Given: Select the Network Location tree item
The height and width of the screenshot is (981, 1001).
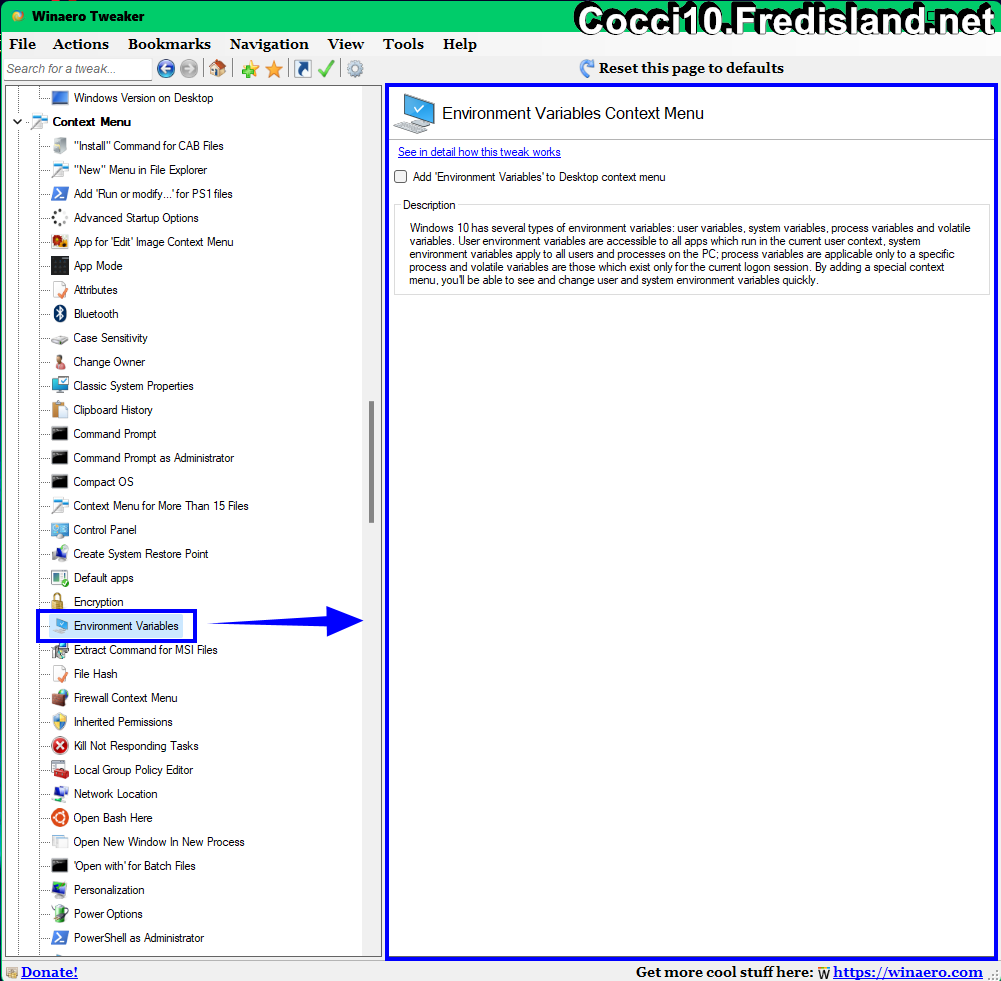Looking at the screenshot, I should tap(116, 793).
